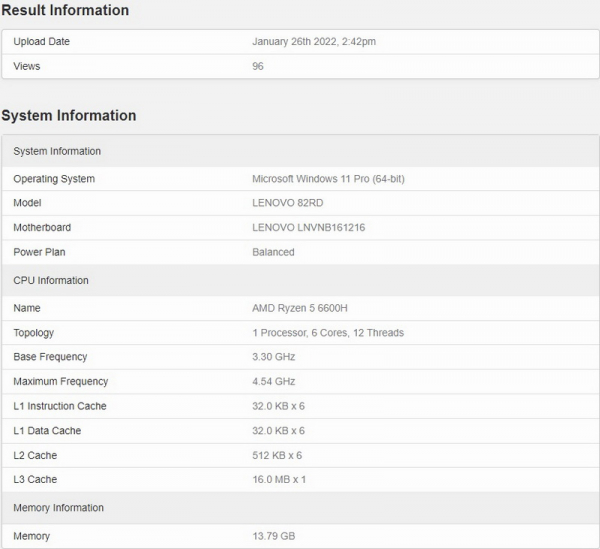Click the System Information table section header
Image resolution: width=600 pixels, height=549 pixels.
pyautogui.click(x=57, y=151)
